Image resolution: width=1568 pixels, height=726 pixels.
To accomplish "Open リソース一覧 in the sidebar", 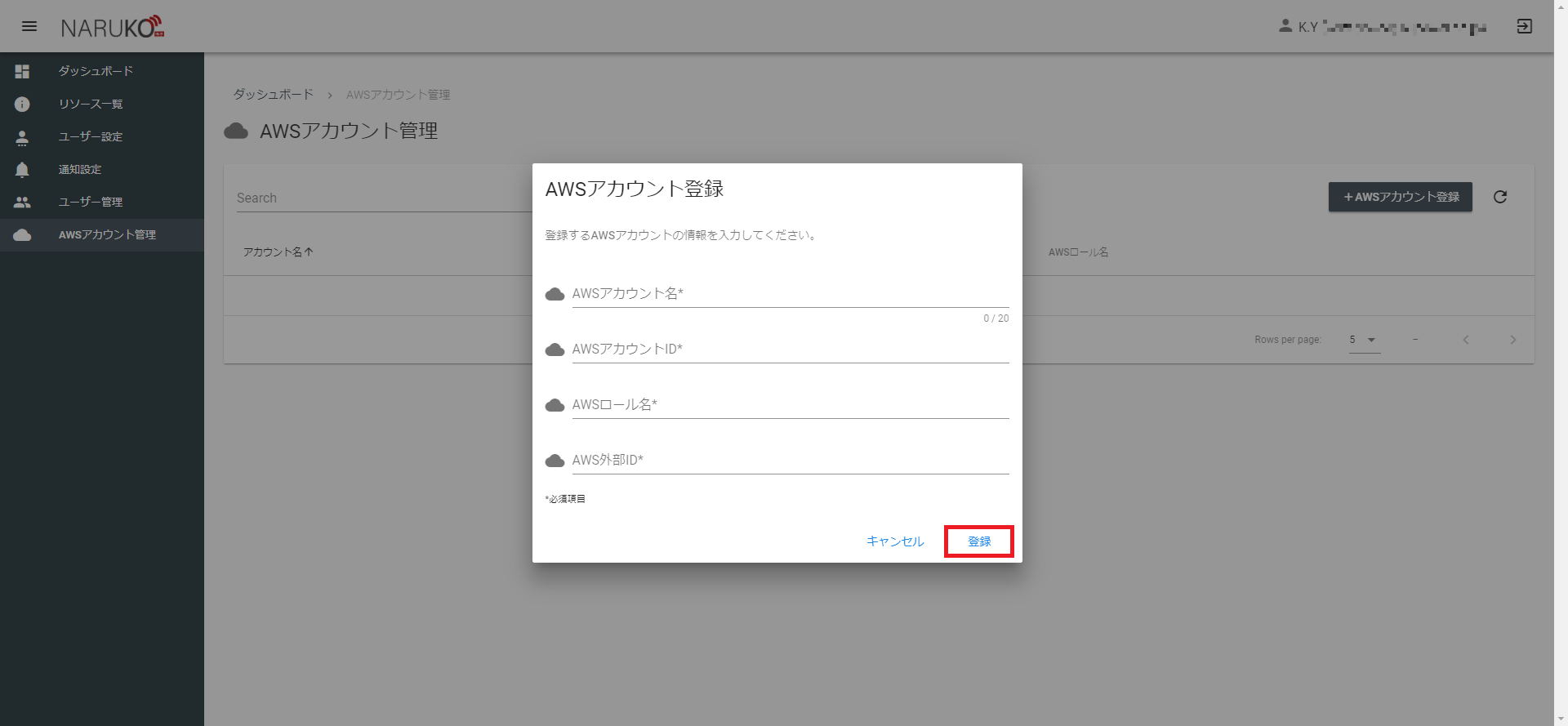I will (102, 104).
